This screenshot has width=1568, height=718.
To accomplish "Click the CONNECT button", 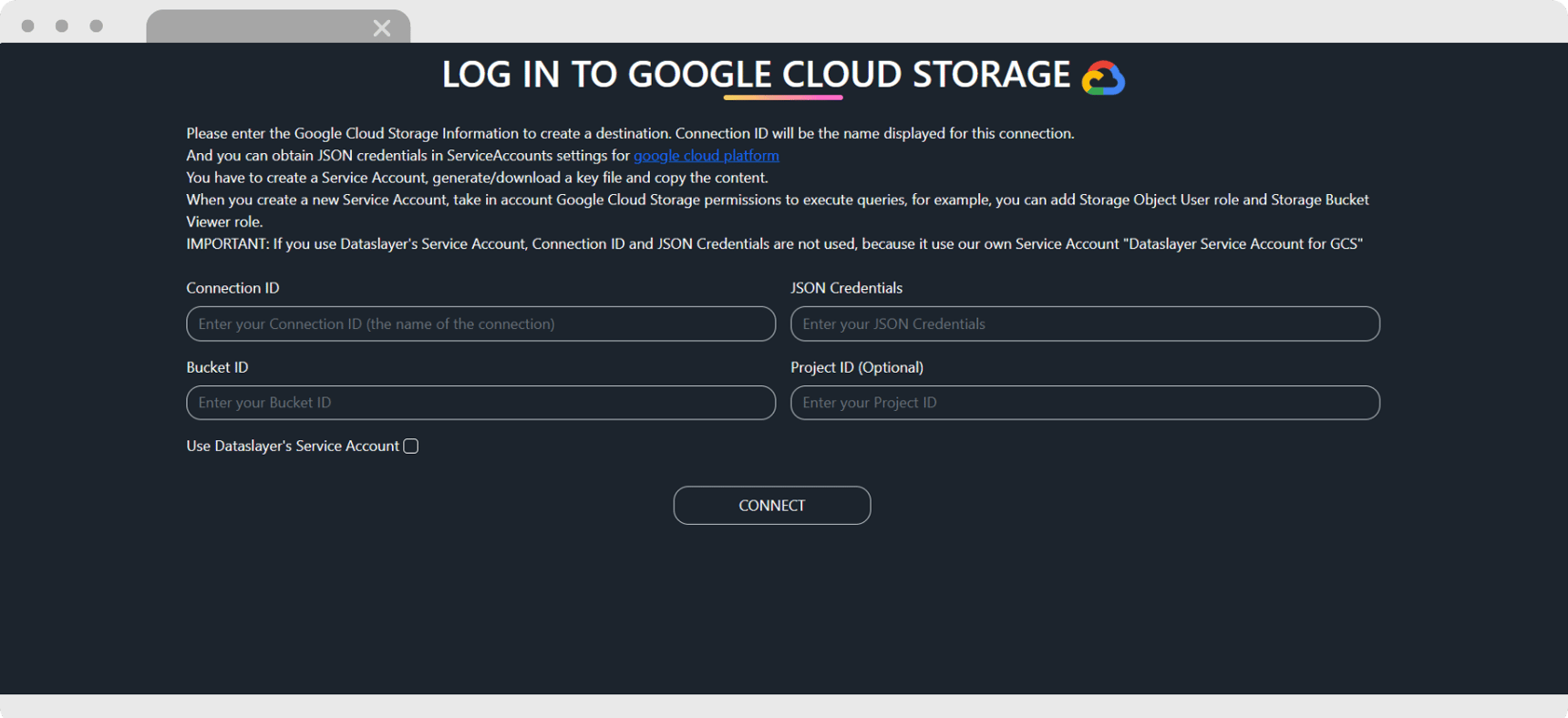I will [772, 506].
